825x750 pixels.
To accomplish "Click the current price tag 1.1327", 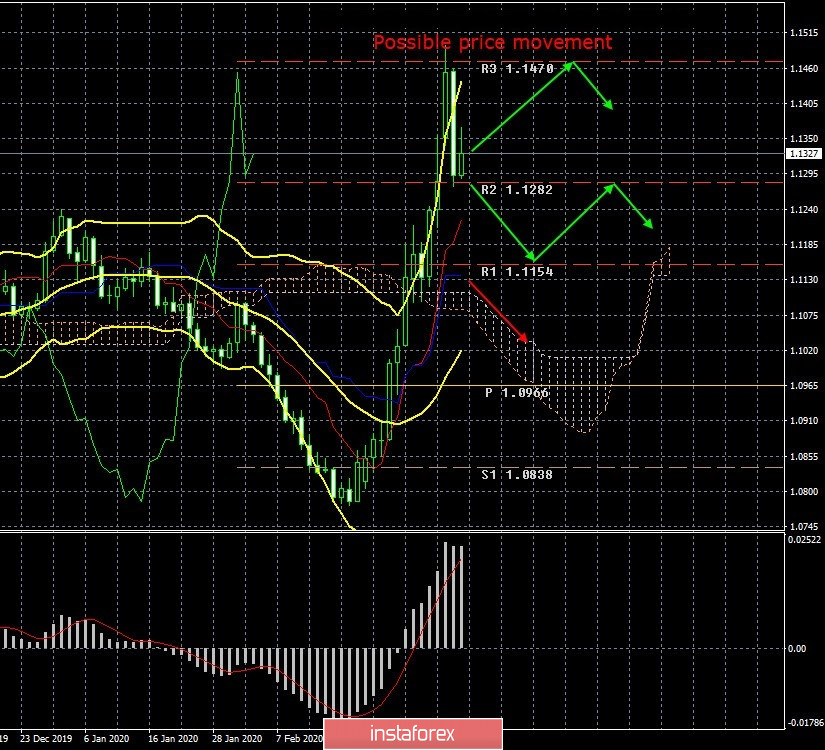I will 803,154.
